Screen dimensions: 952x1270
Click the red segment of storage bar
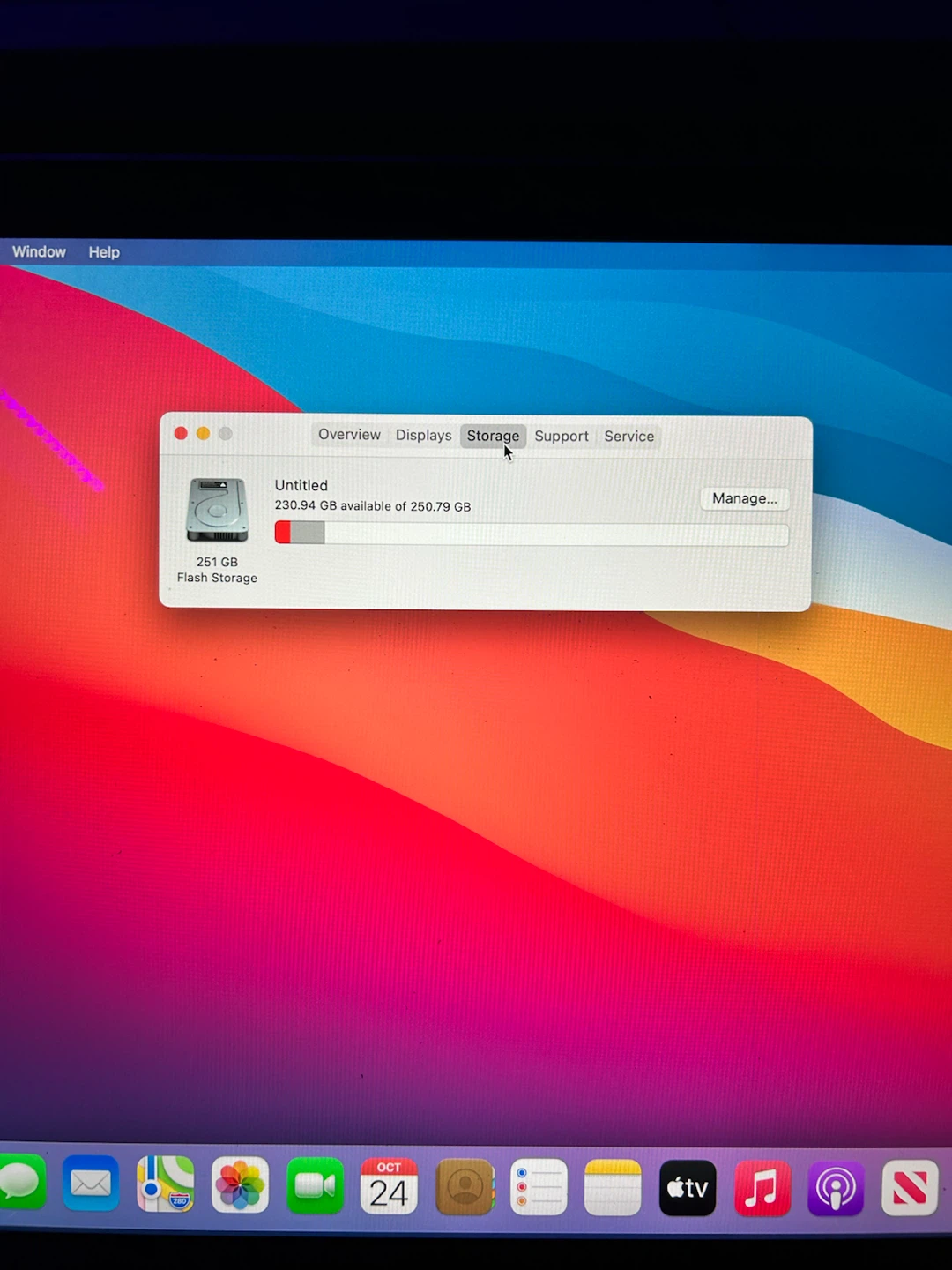(282, 532)
